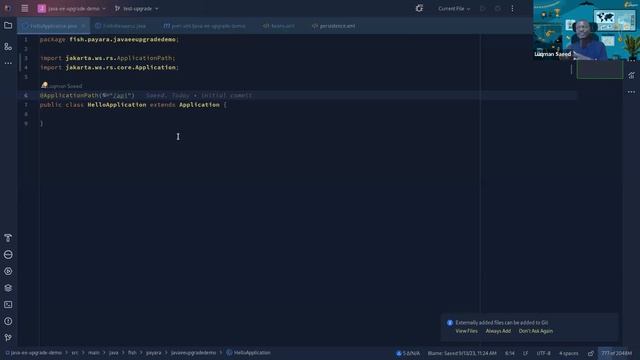Click the status bar widget left of Blame entry
This screenshot has height=360, width=640.
pos(408,353)
